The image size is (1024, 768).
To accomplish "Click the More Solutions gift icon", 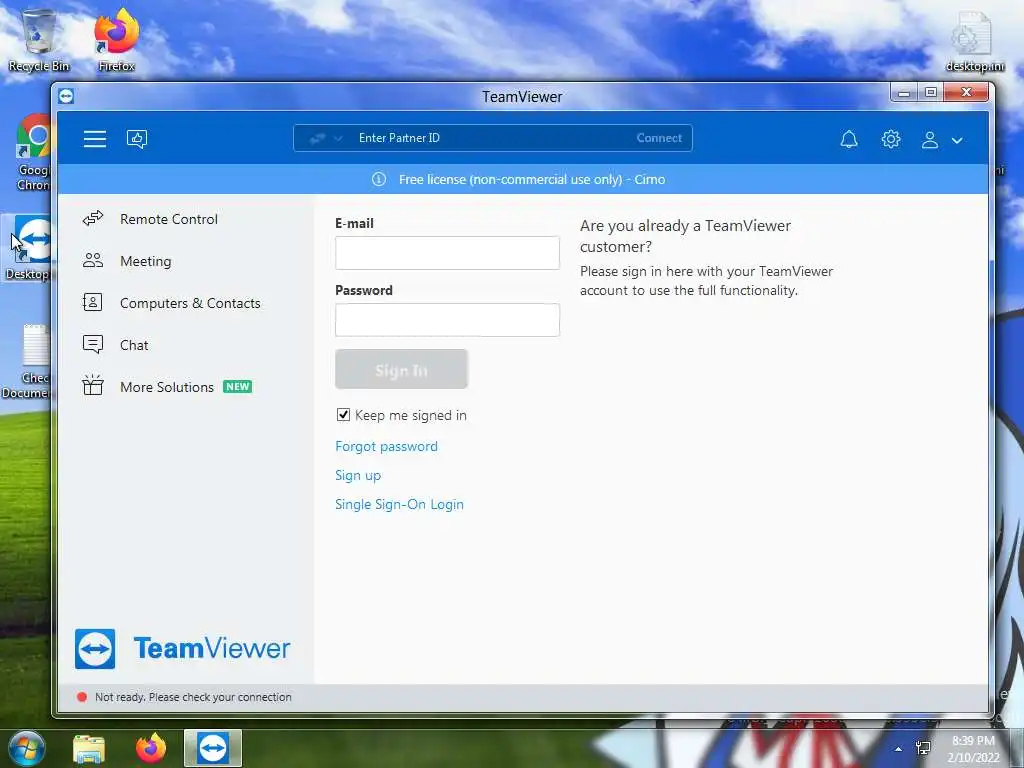I will 93,385.
